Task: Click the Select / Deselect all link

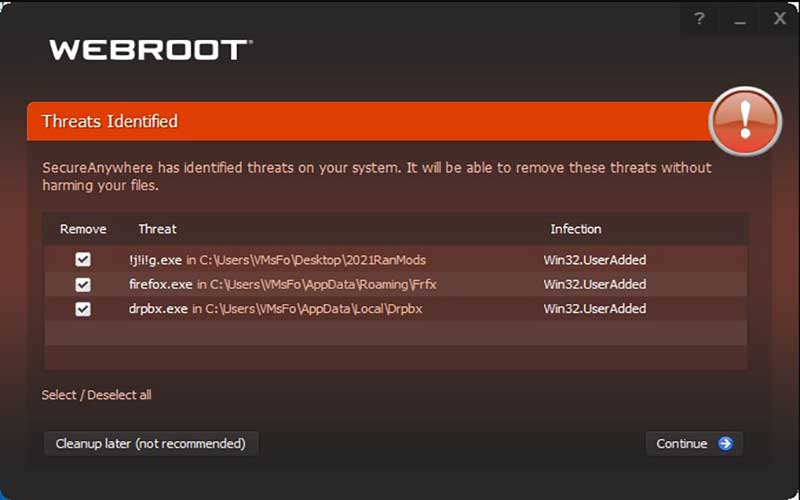Action: (x=96, y=395)
